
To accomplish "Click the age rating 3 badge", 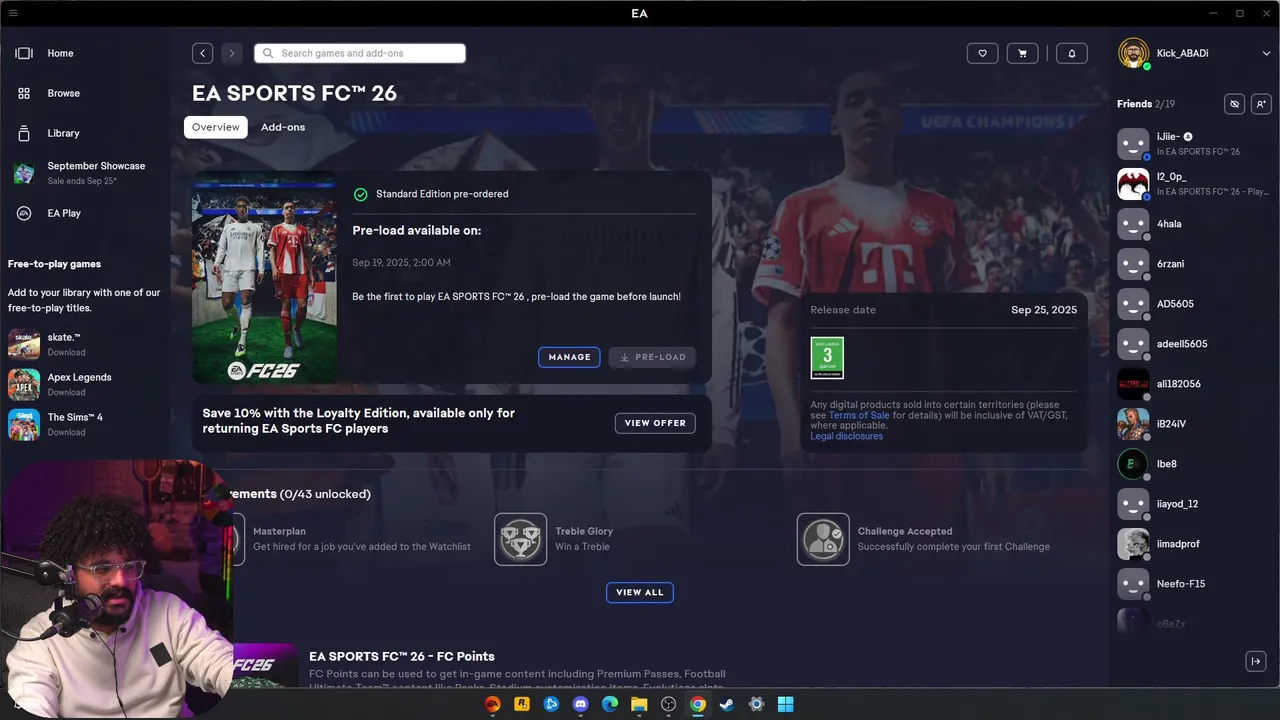I will pos(827,358).
